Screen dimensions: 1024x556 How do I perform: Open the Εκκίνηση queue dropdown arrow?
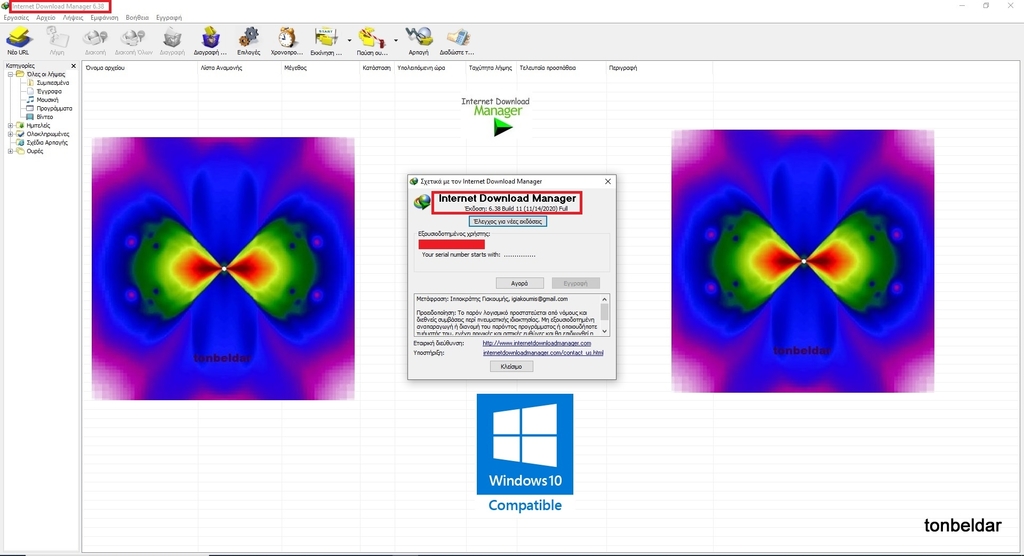pyautogui.click(x=349, y=41)
